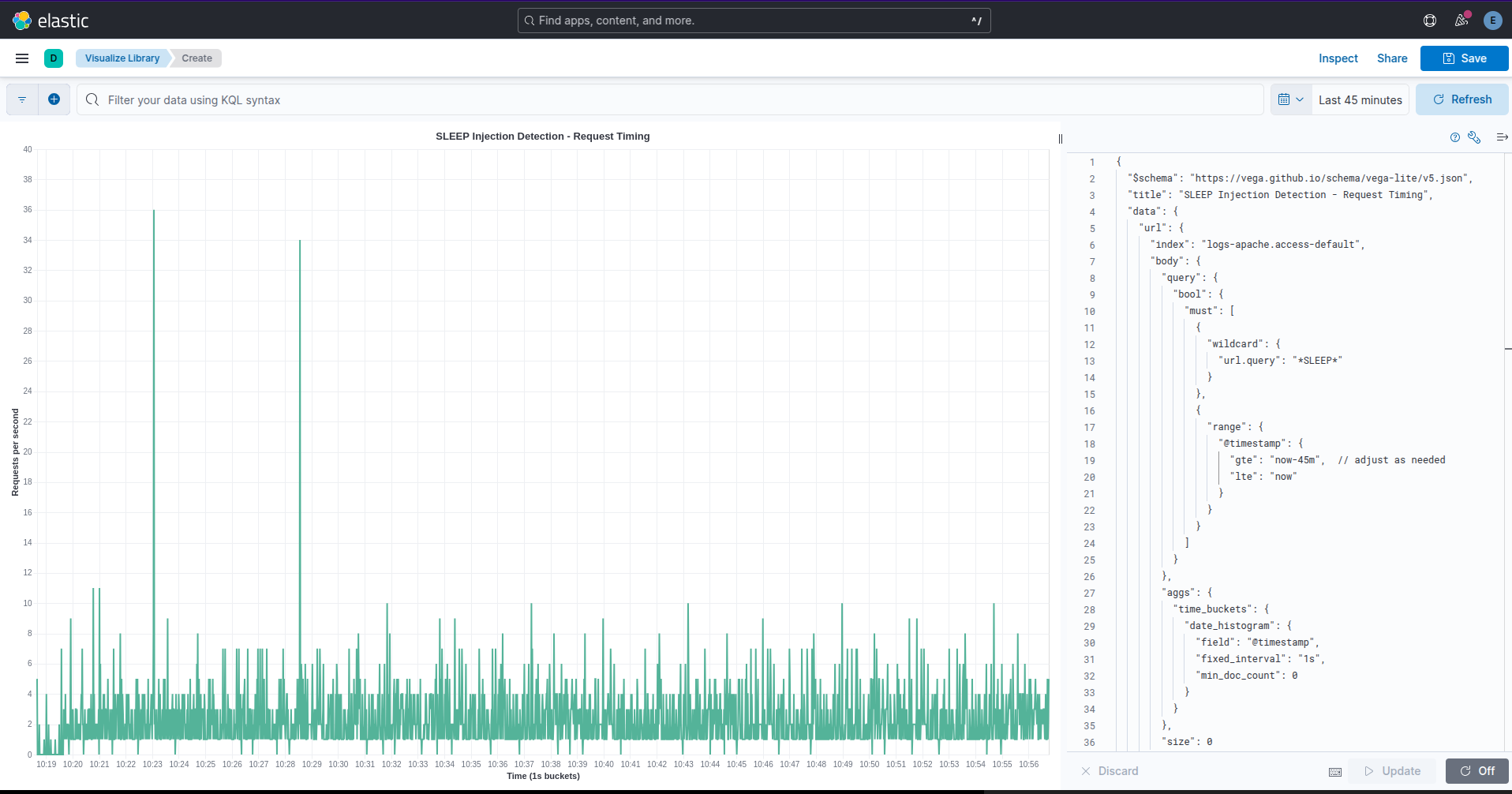Screen dimensions: 1512x794
Task: Open the newsfeed notifications icon
Action: coord(1461,21)
